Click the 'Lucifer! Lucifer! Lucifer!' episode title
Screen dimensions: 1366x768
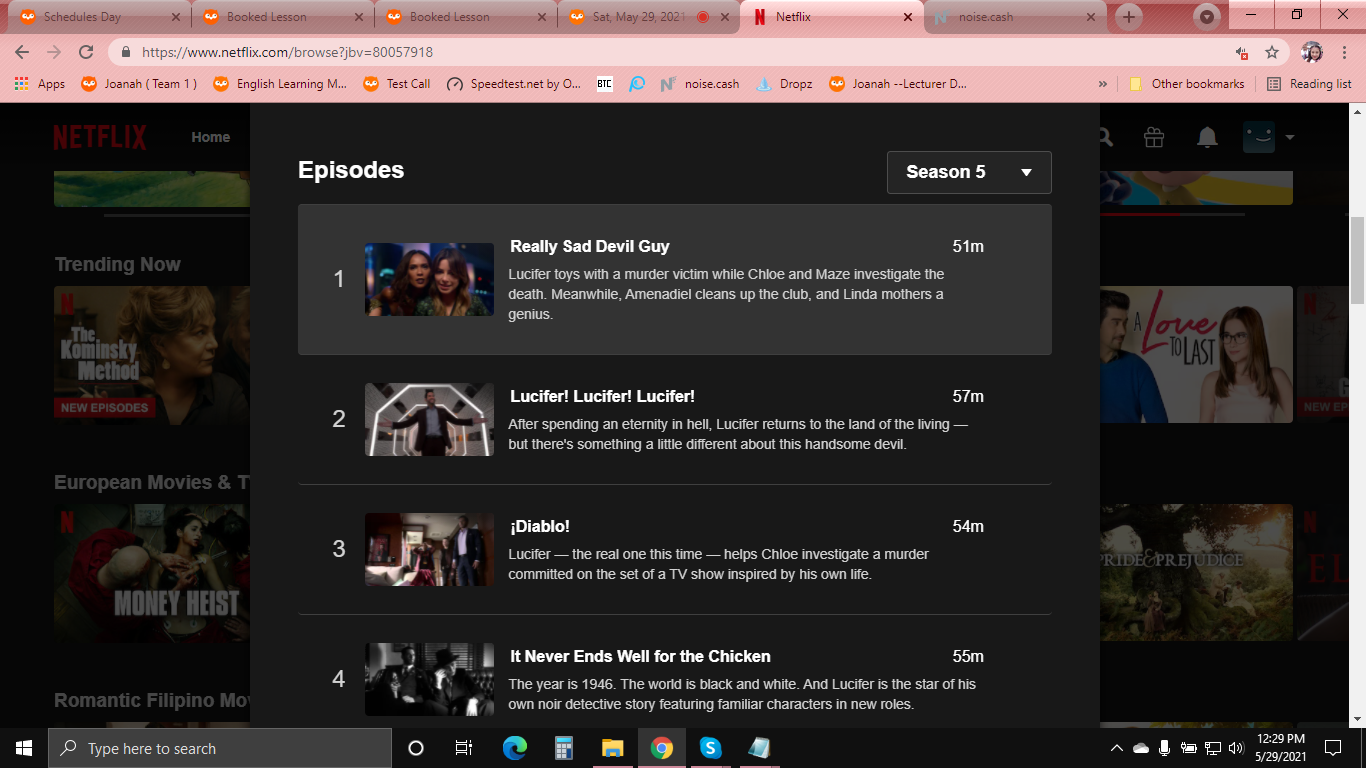click(602, 396)
